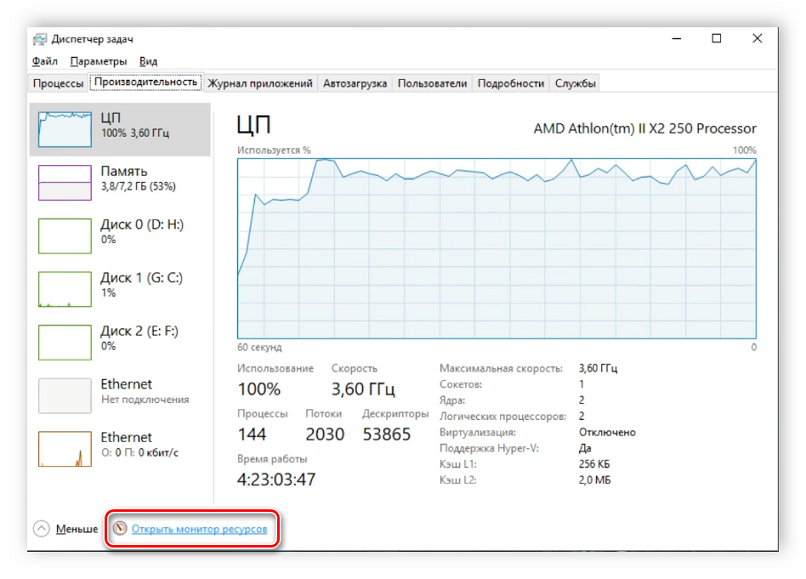
Task: Open the Пользователи tab
Action: 432,84
